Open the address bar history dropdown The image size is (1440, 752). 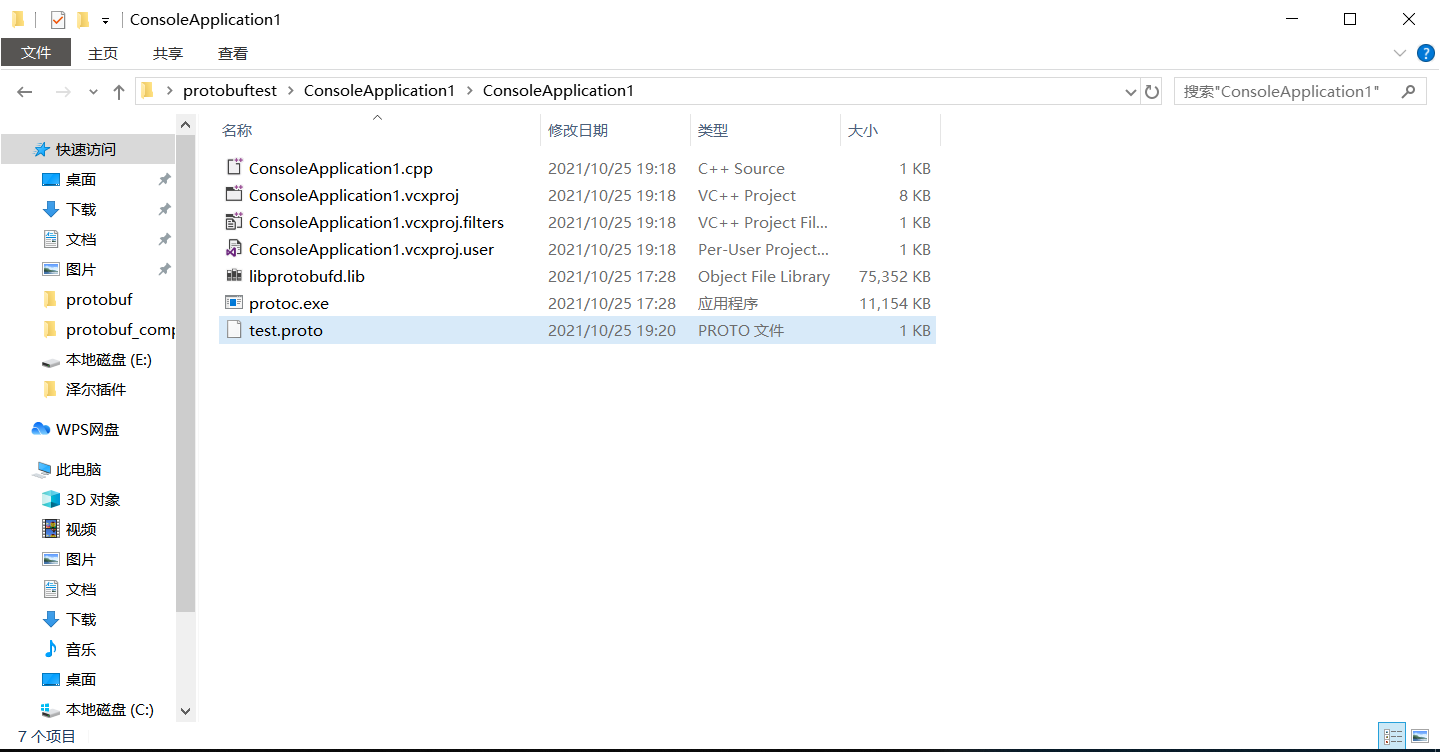(1130, 91)
